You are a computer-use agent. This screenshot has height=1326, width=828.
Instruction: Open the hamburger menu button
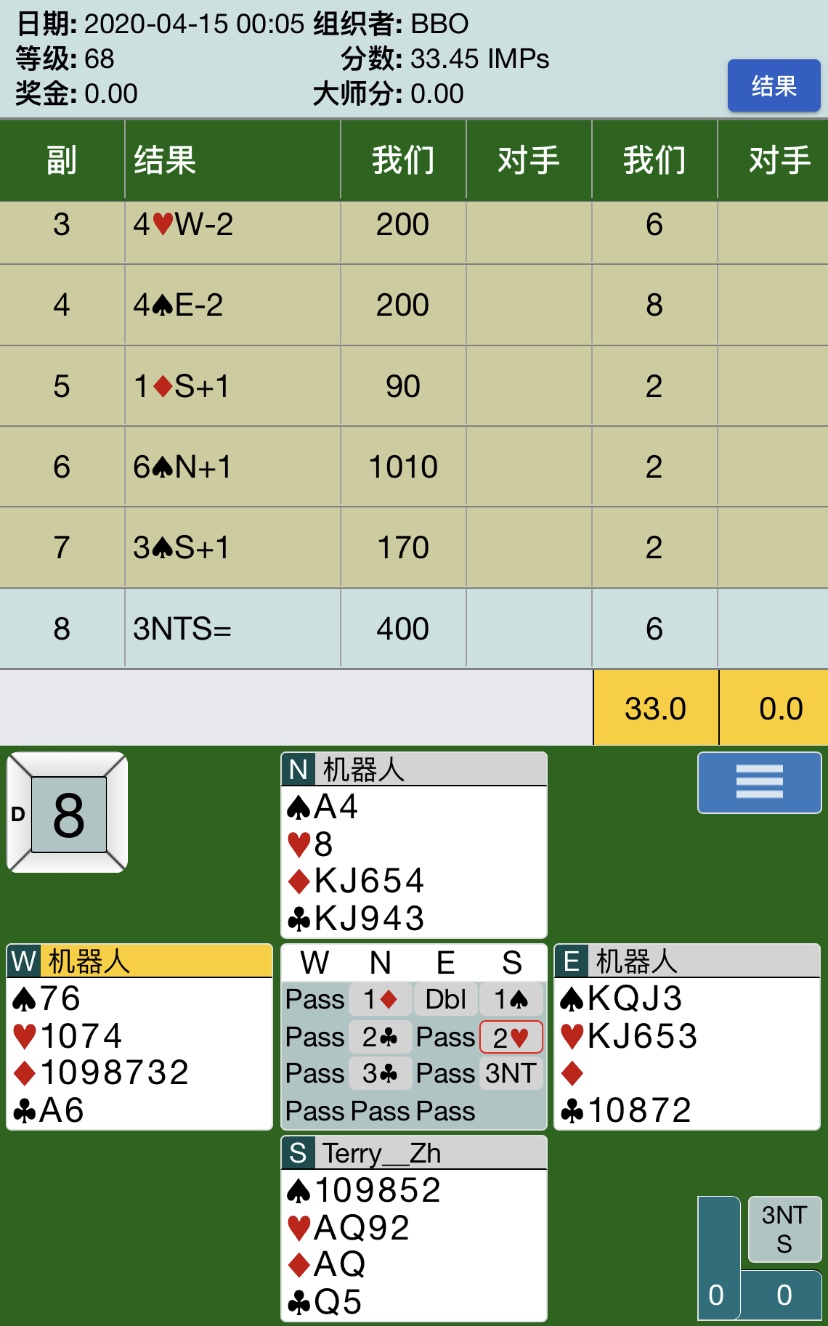click(x=760, y=782)
